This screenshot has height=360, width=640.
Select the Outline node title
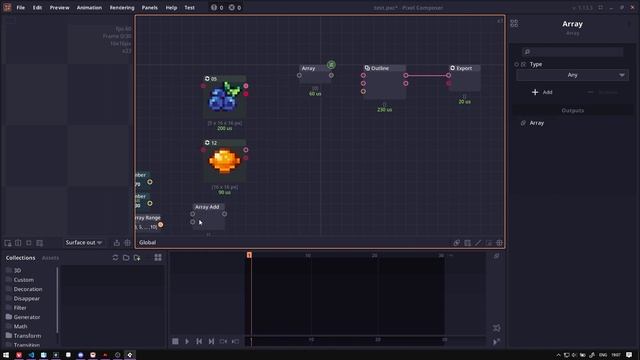click(380, 68)
